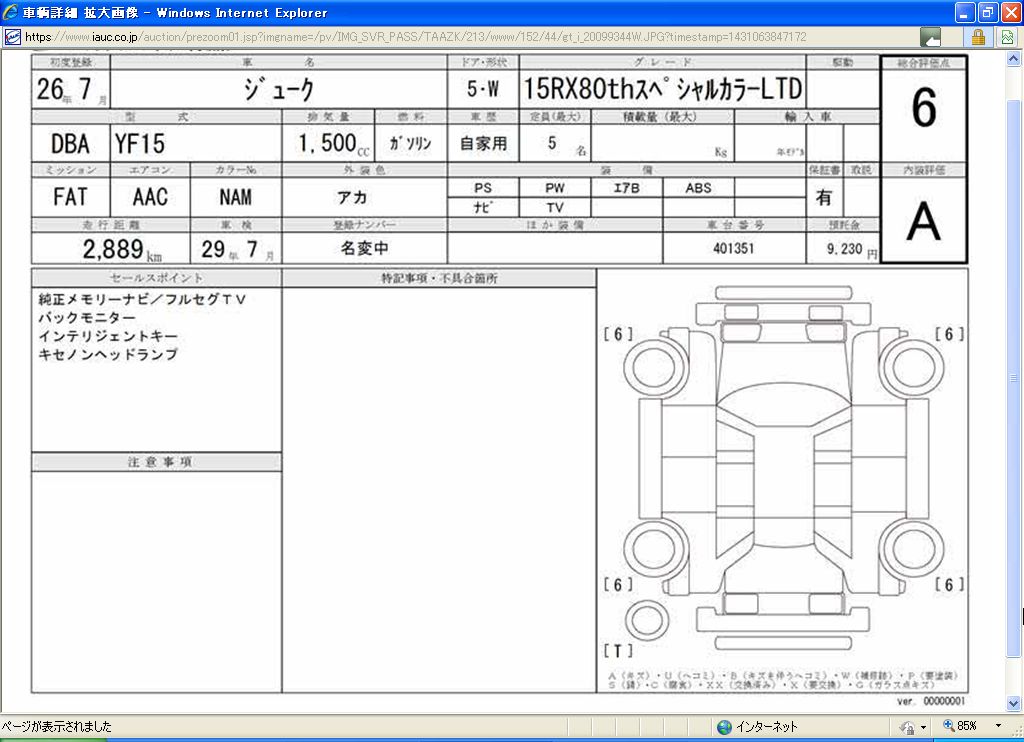Click the dark arrow icon in address bar
1024x742 pixels.
click(x=930, y=37)
